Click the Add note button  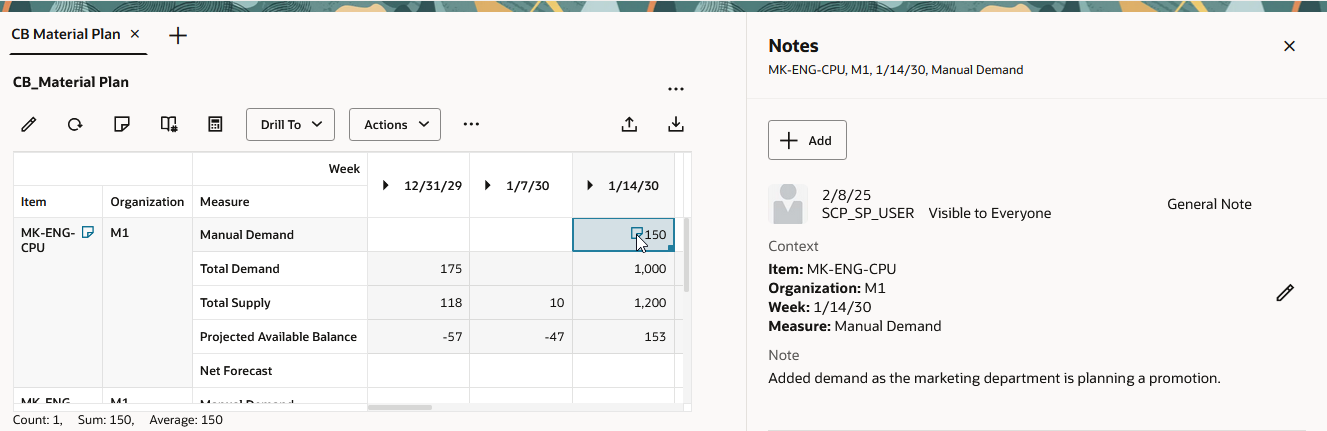coord(807,140)
